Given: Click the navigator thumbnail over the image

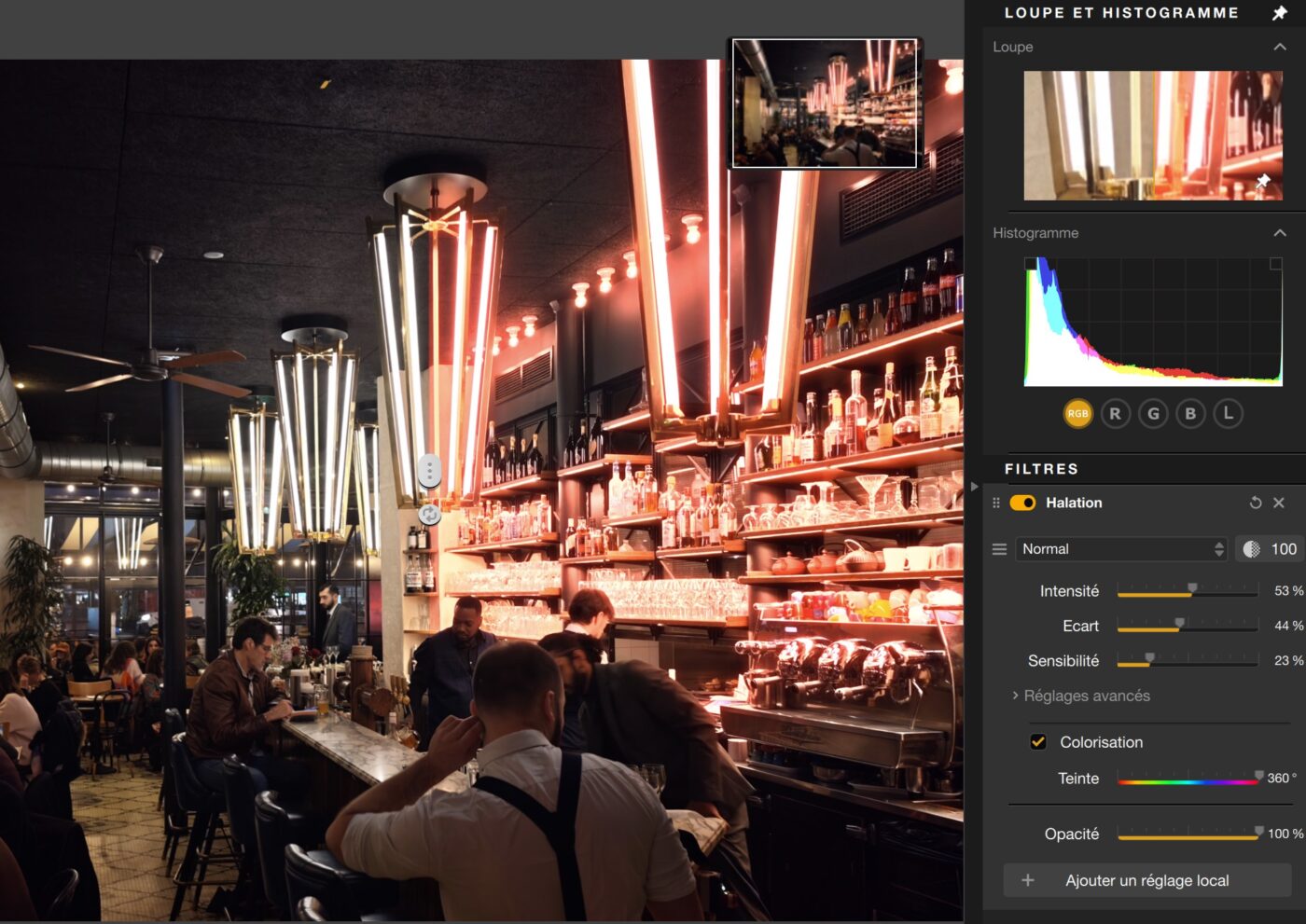Looking at the screenshot, I should click(x=825, y=103).
